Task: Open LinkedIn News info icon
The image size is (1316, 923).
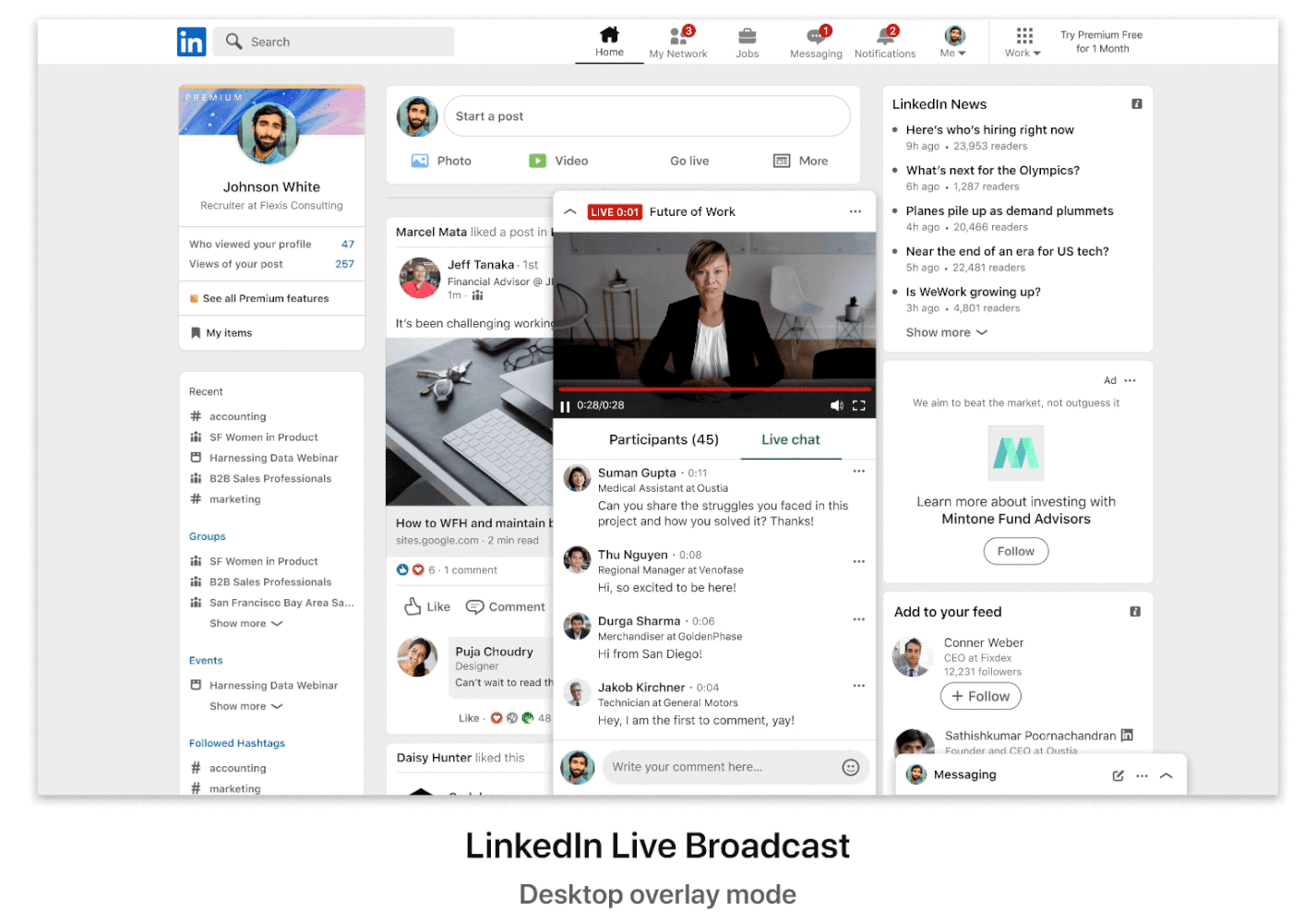Action: [x=1137, y=104]
